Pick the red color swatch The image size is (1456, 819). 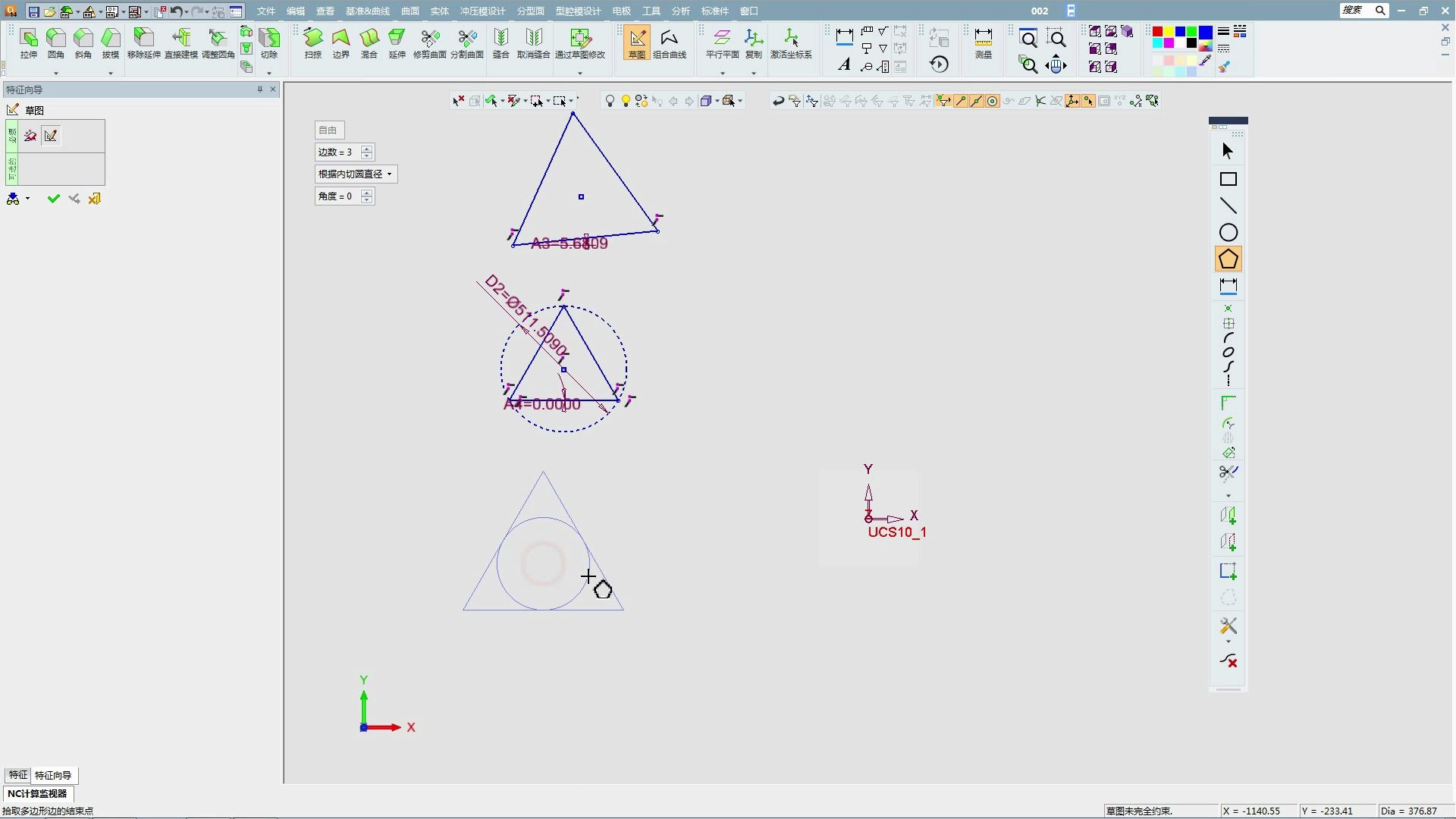1157,32
